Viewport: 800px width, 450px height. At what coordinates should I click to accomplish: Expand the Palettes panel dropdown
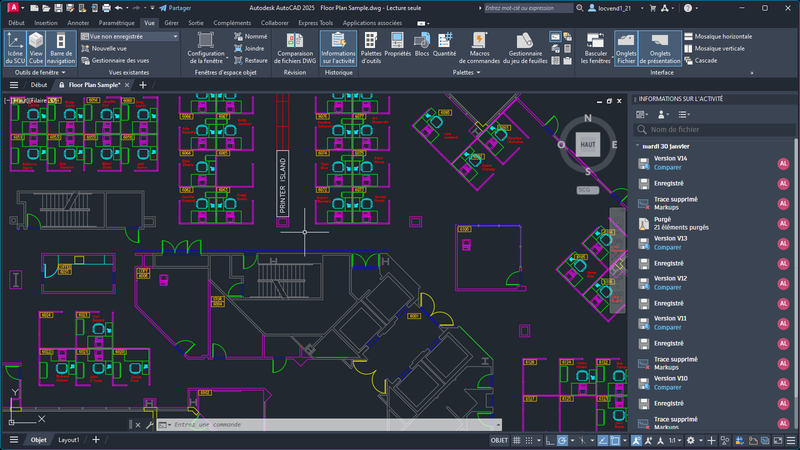[466, 72]
